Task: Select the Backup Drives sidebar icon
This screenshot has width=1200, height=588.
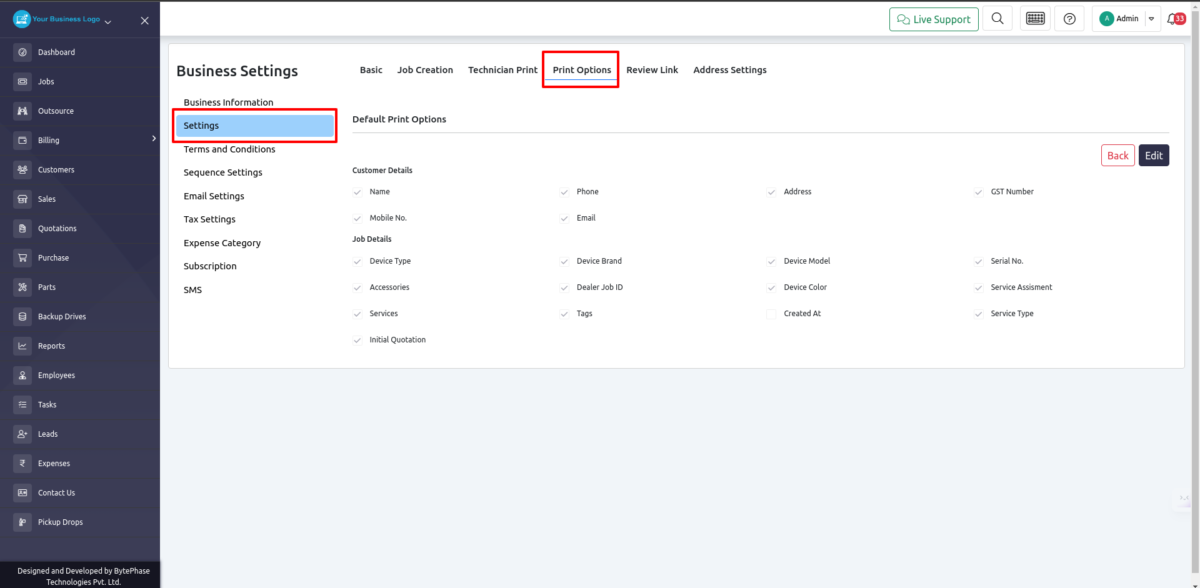Action: [22, 316]
